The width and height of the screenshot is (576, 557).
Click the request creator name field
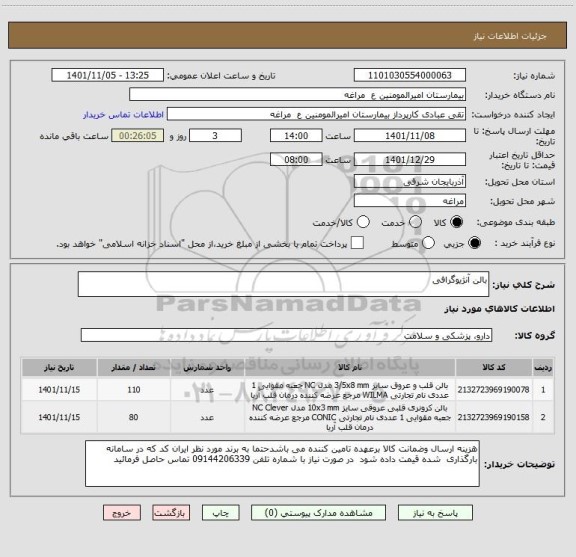coord(316,114)
